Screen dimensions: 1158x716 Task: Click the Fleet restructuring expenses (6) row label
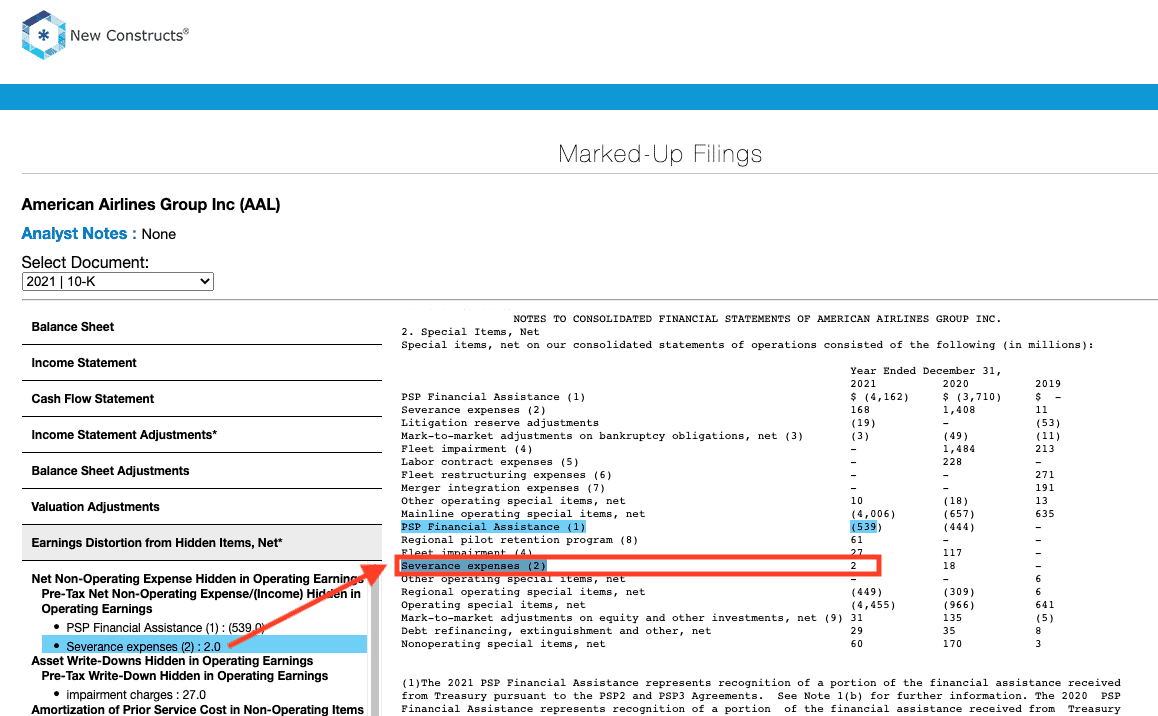506,475
